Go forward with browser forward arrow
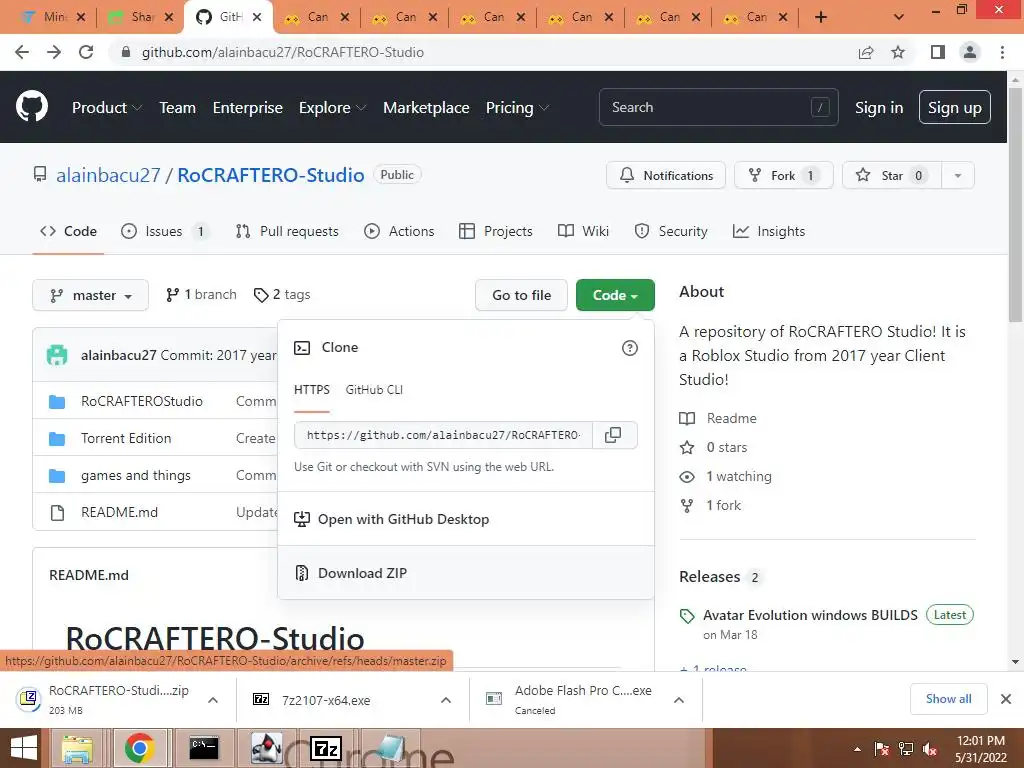Viewport: 1024px width, 768px height. tap(54, 52)
